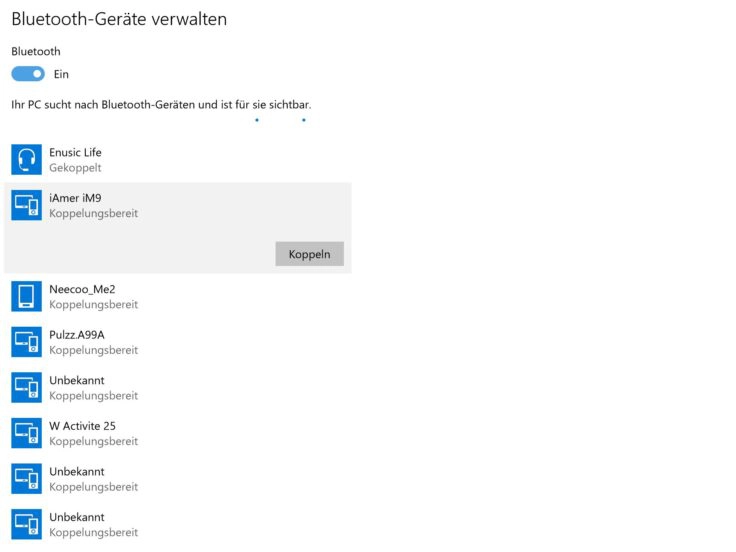
Task: Click the iAmer iM9 device icon
Action: point(26,205)
